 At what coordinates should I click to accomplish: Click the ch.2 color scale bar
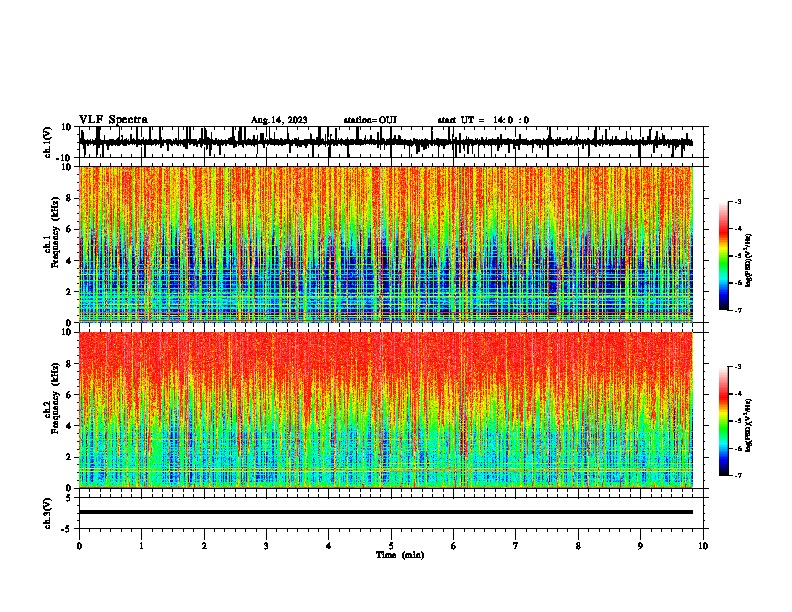pos(724,421)
